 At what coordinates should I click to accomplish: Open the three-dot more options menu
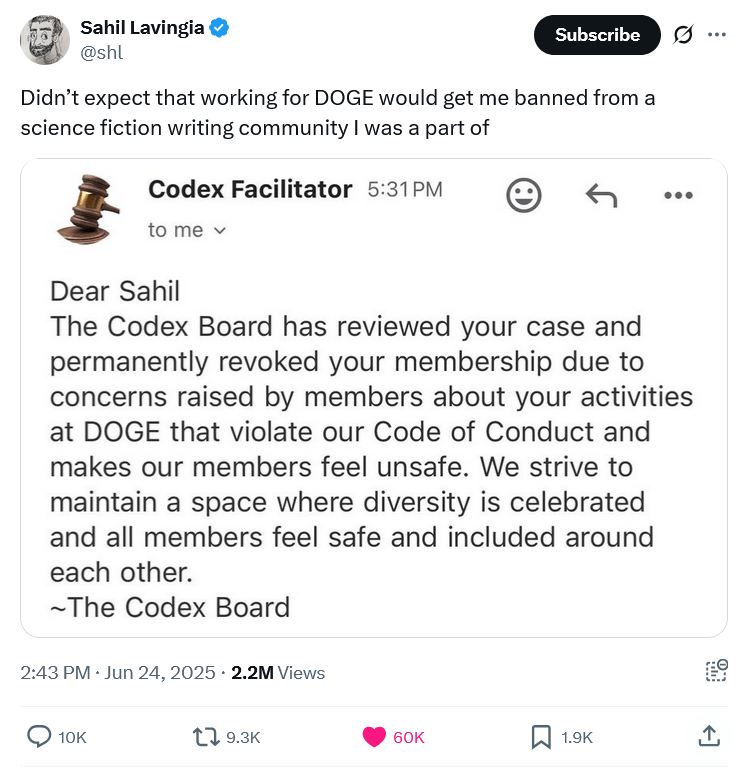[x=716, y=35]
